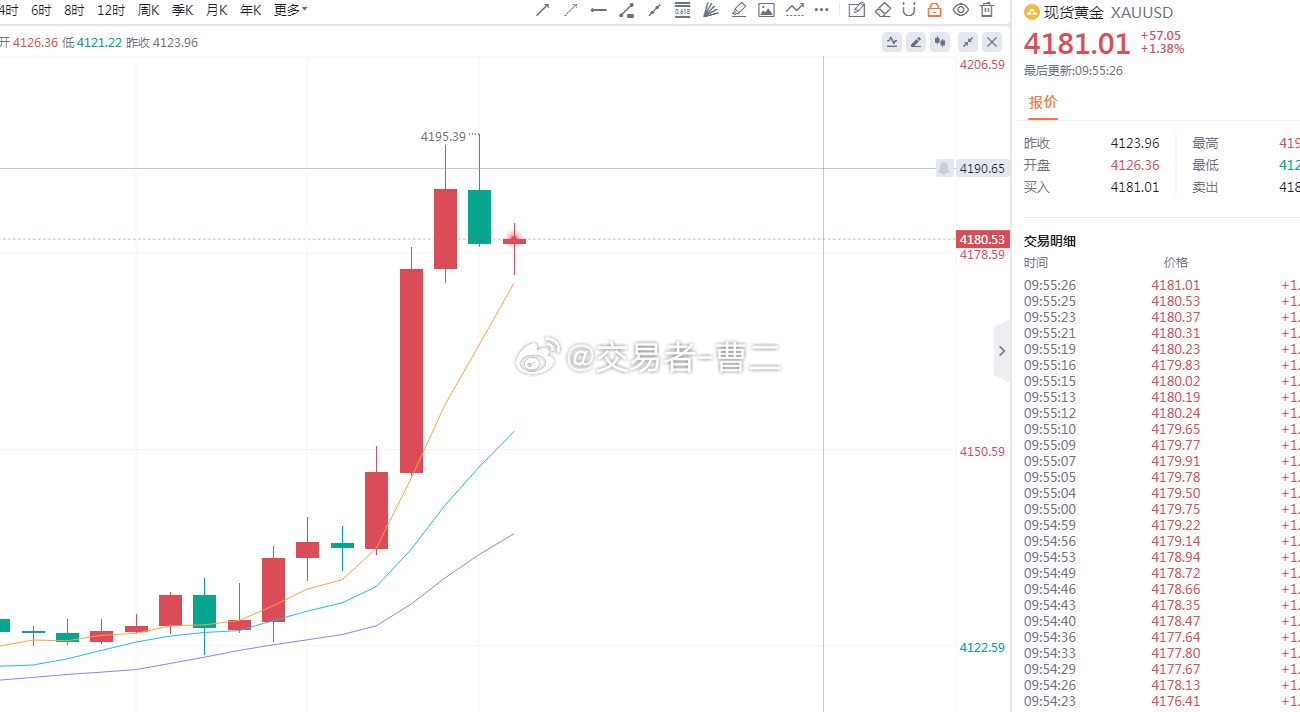The image size is (1300, 712).
Task: Delete all drawings with trash icon
Action: point(987,10)
